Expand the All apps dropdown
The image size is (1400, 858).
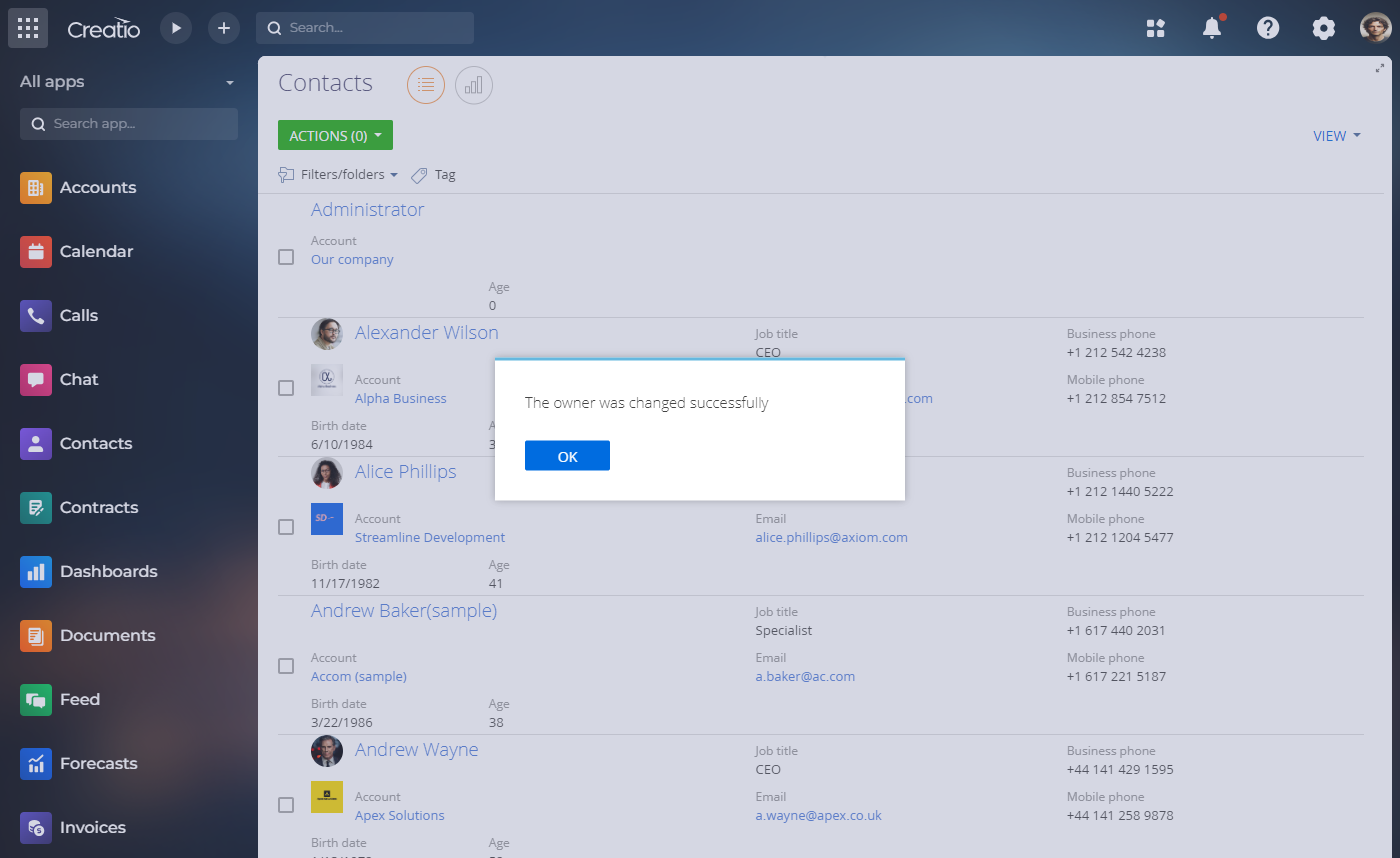tap(127, 82)
